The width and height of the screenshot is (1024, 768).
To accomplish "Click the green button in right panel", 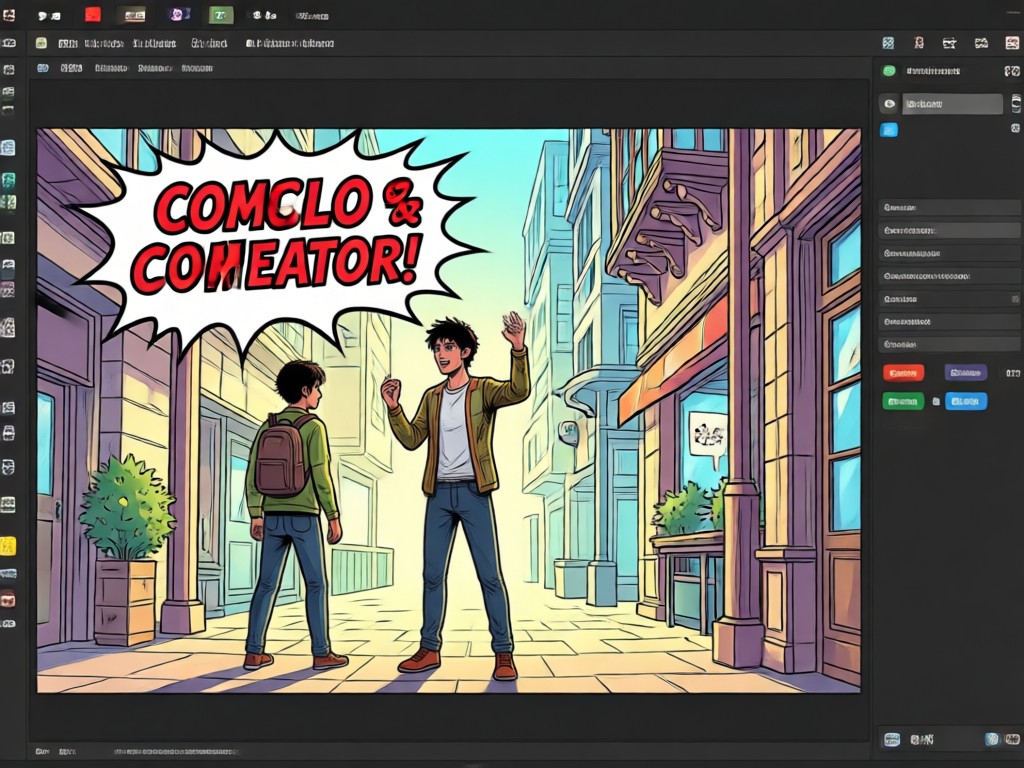I will [x=903, y=401].
